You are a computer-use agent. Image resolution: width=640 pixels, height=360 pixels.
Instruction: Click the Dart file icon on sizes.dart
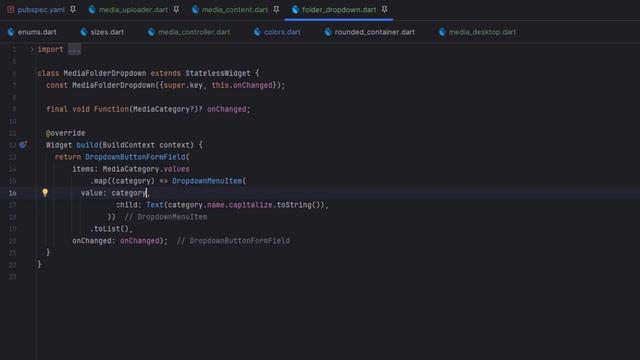coord(84,32)
